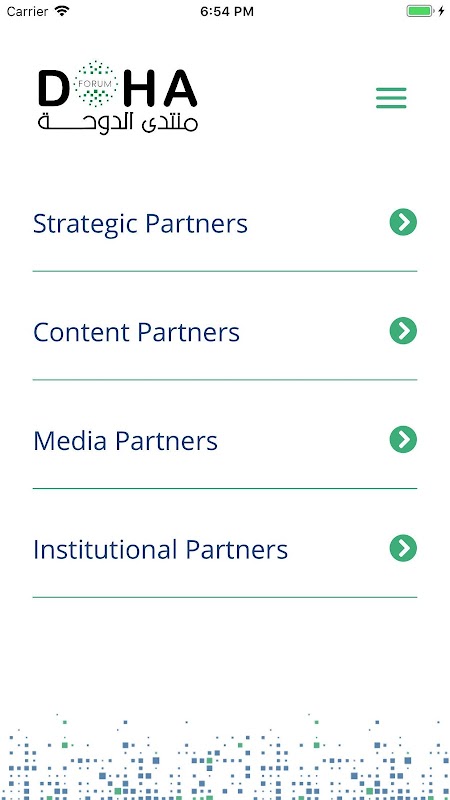This screenshot has height=800, width=450.
Task: Tap the Doha Forum logo
Action: tap(118, 97)
